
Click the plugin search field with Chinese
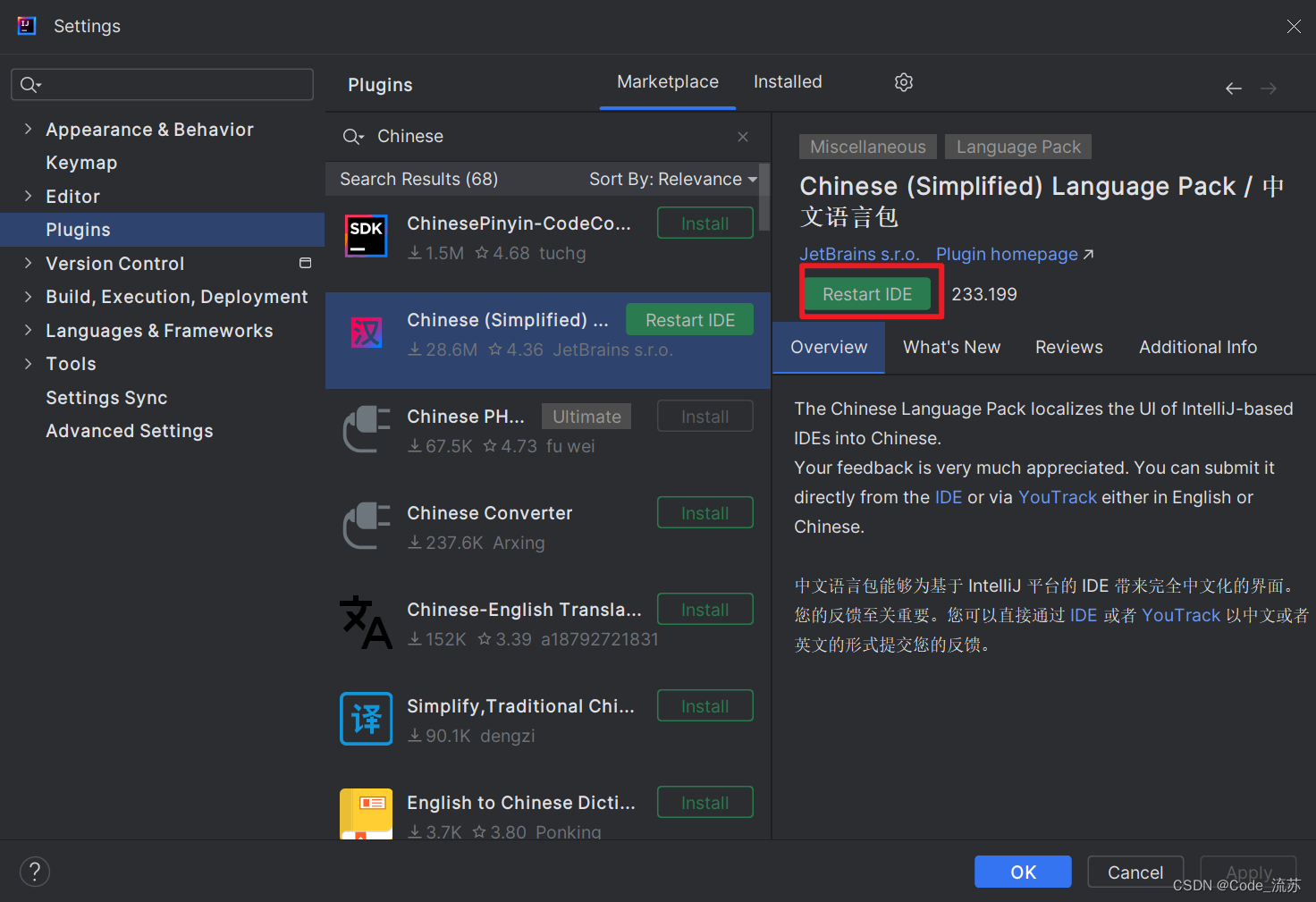(547, 137)
